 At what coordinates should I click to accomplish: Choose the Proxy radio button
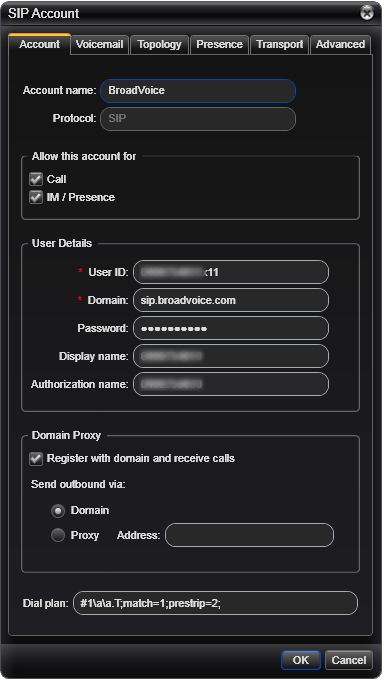(x=58, y=535)
